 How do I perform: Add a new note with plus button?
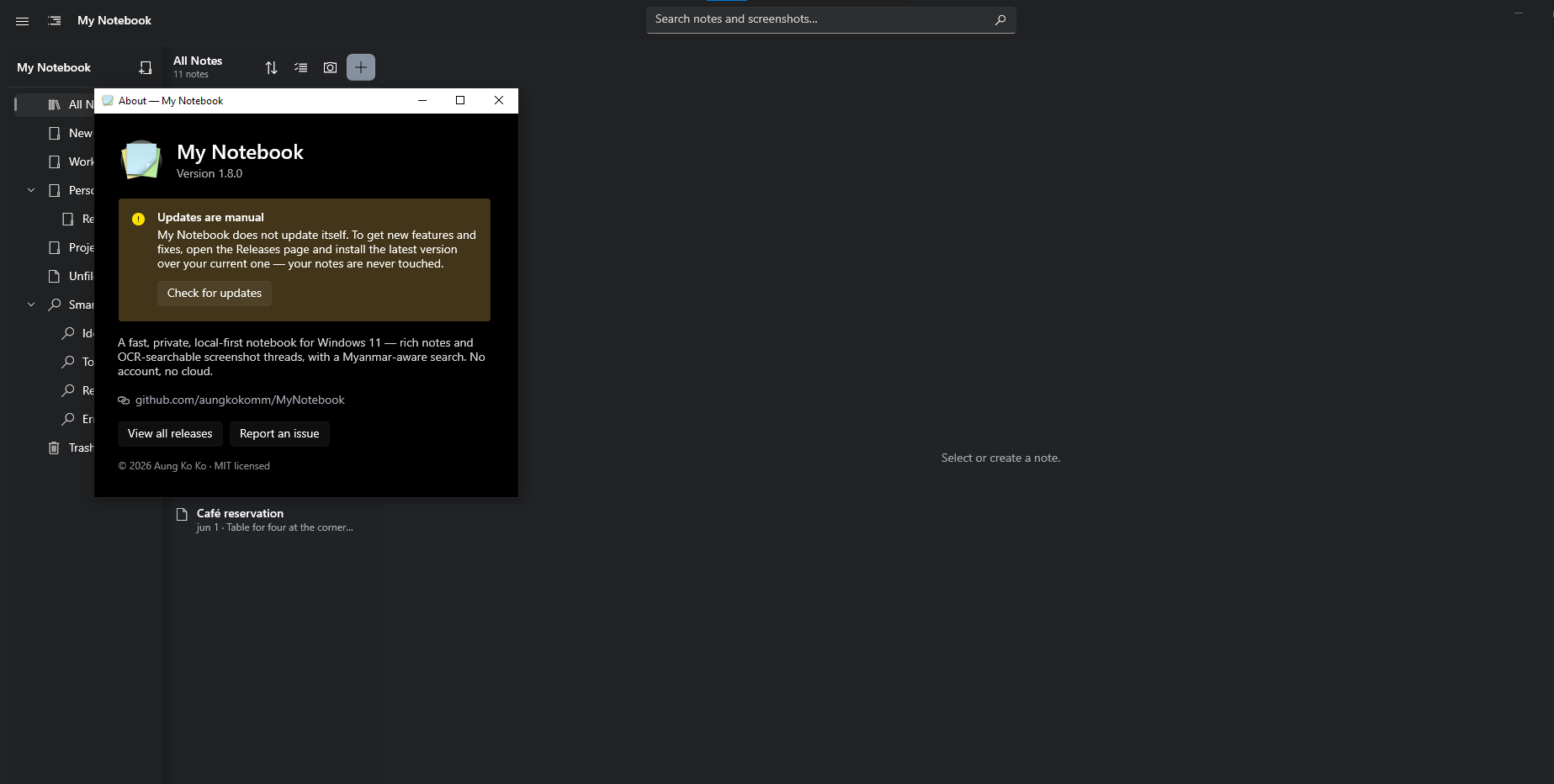(x=361, y=67)
